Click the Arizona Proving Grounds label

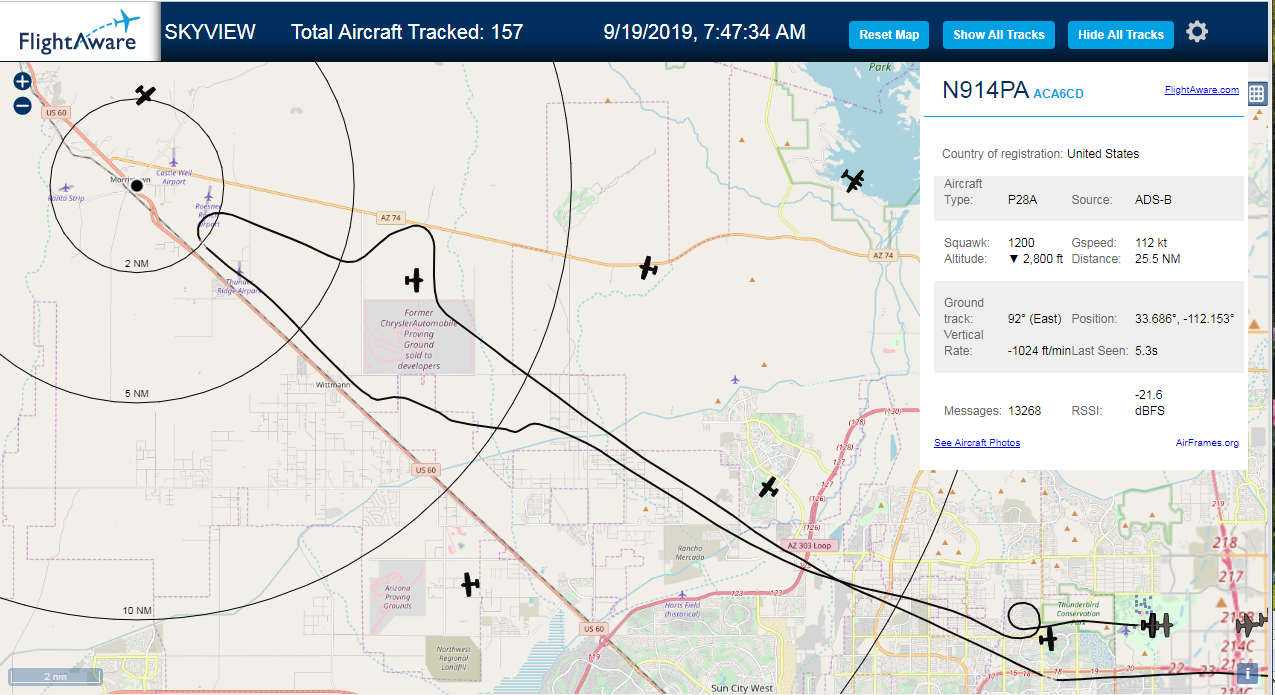pyautogui.click(x=397, y=596)
